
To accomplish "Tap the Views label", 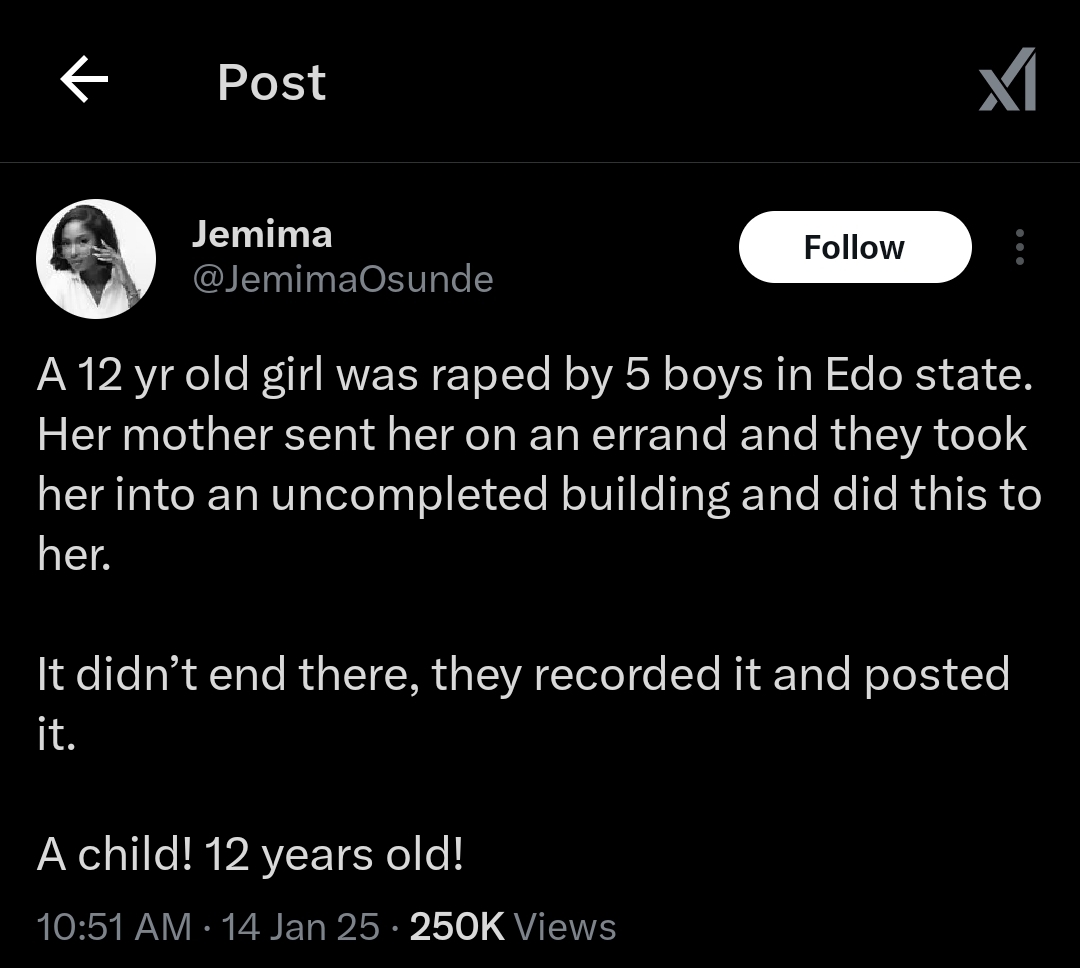I will click(565, 926).
